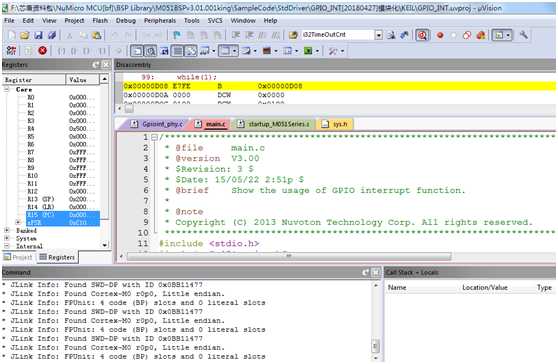Open the configuration wrench icon
Screen dimensions: 558x364
point(523,35)
